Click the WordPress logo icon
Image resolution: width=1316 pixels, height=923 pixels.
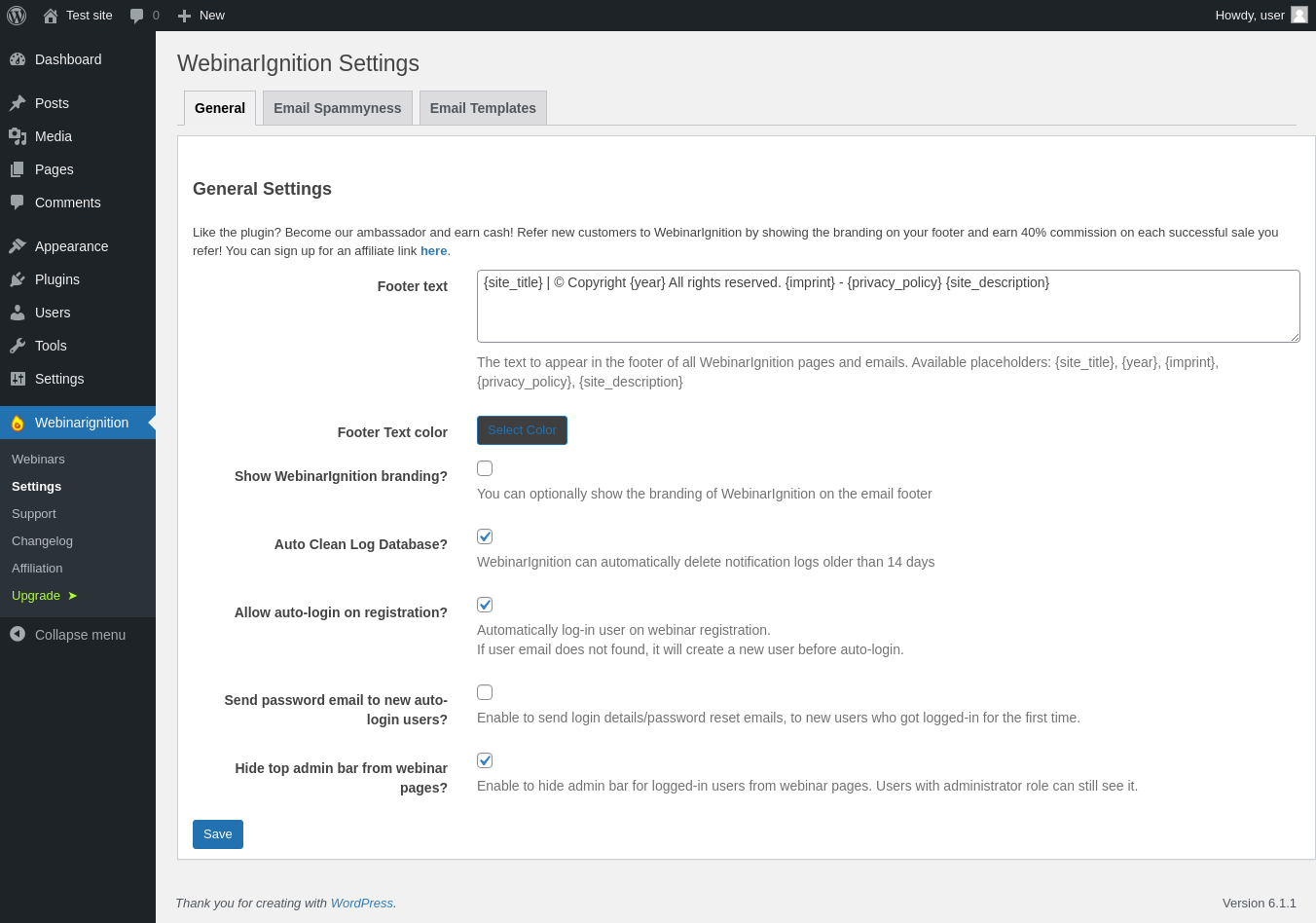(17, 16)
